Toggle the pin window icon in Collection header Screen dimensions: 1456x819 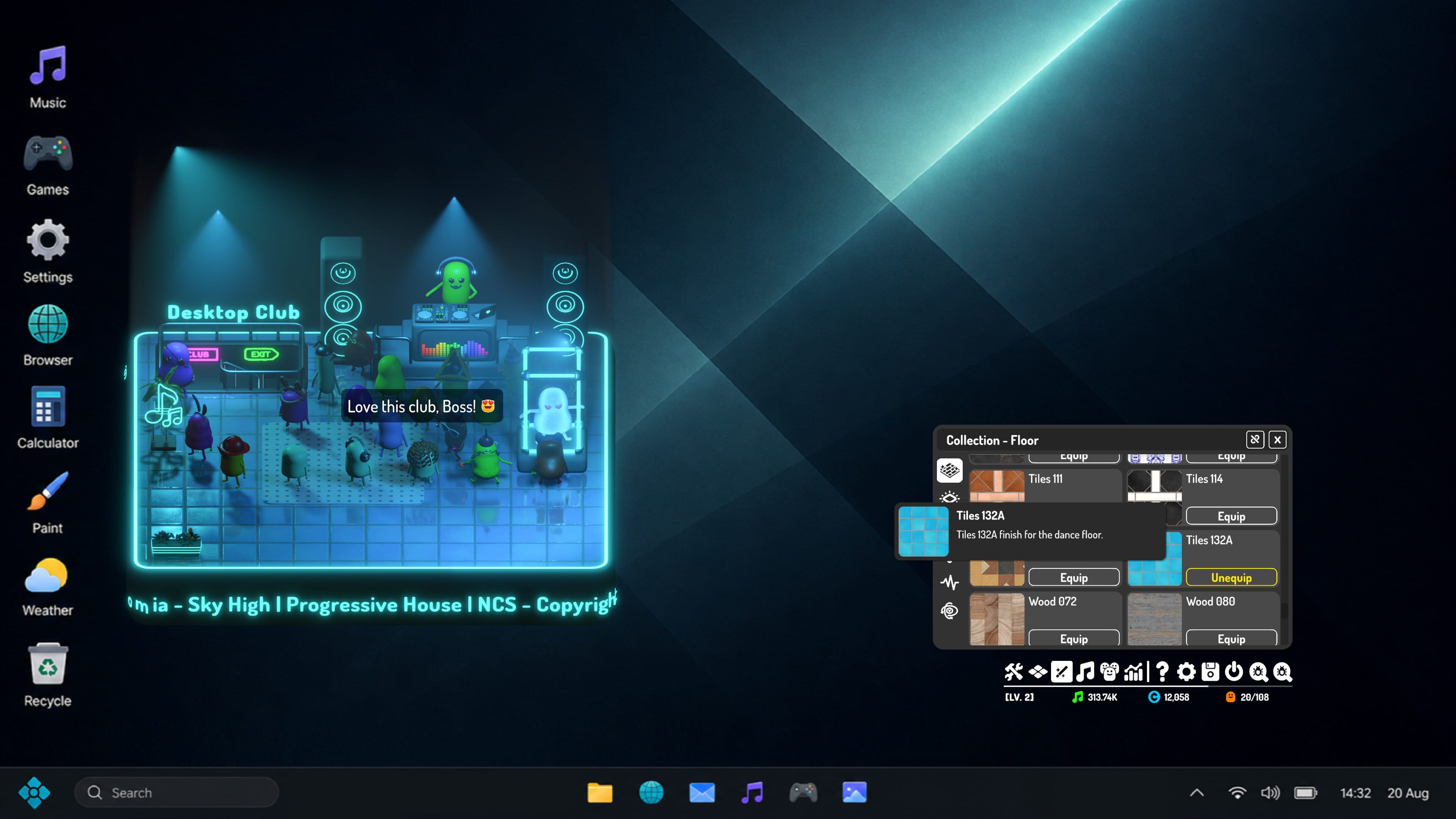point(1255,440)
